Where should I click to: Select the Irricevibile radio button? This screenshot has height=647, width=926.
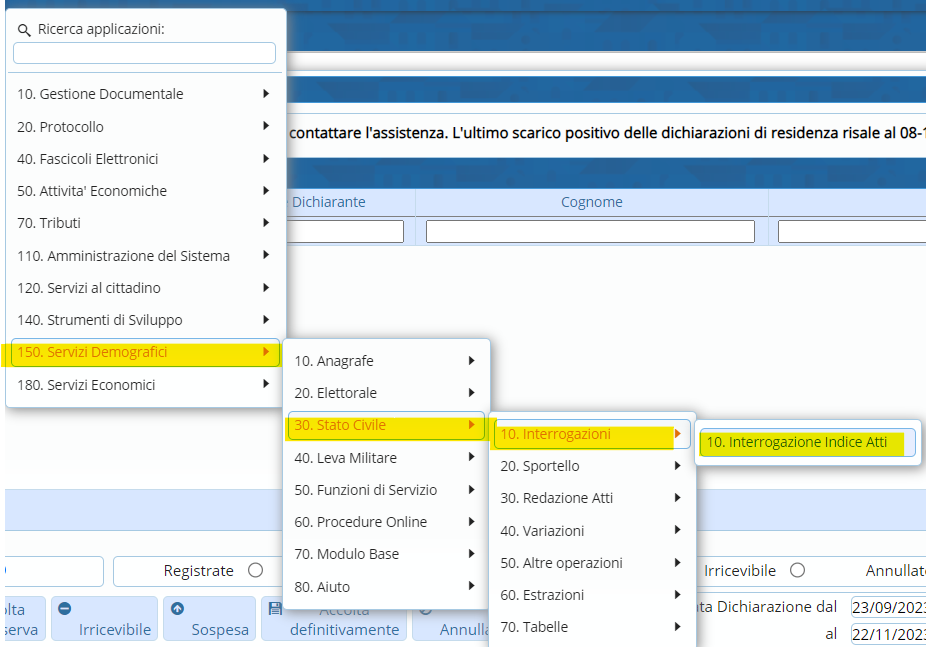[x=797, y=570]
